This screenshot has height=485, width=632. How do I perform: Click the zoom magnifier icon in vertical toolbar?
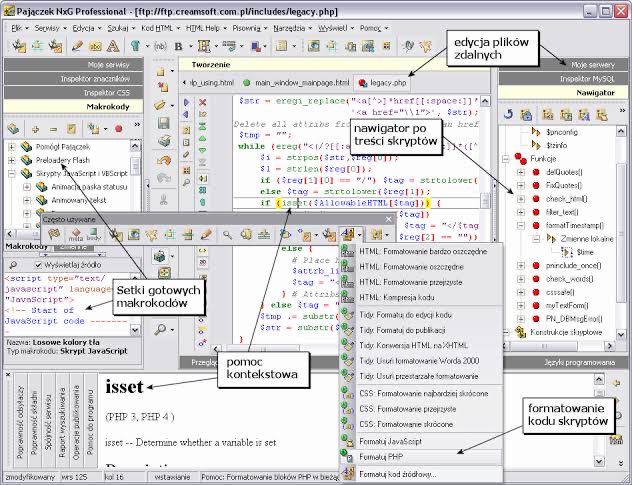(160, 329)
